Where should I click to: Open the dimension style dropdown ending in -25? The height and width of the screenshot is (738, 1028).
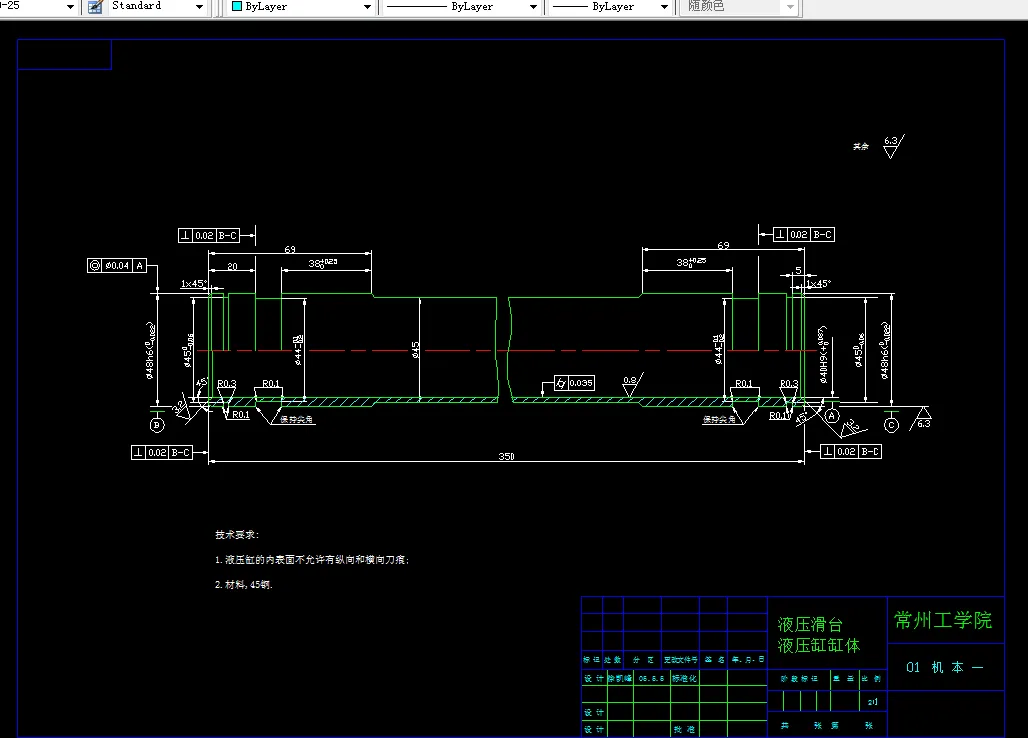point(70,7)
